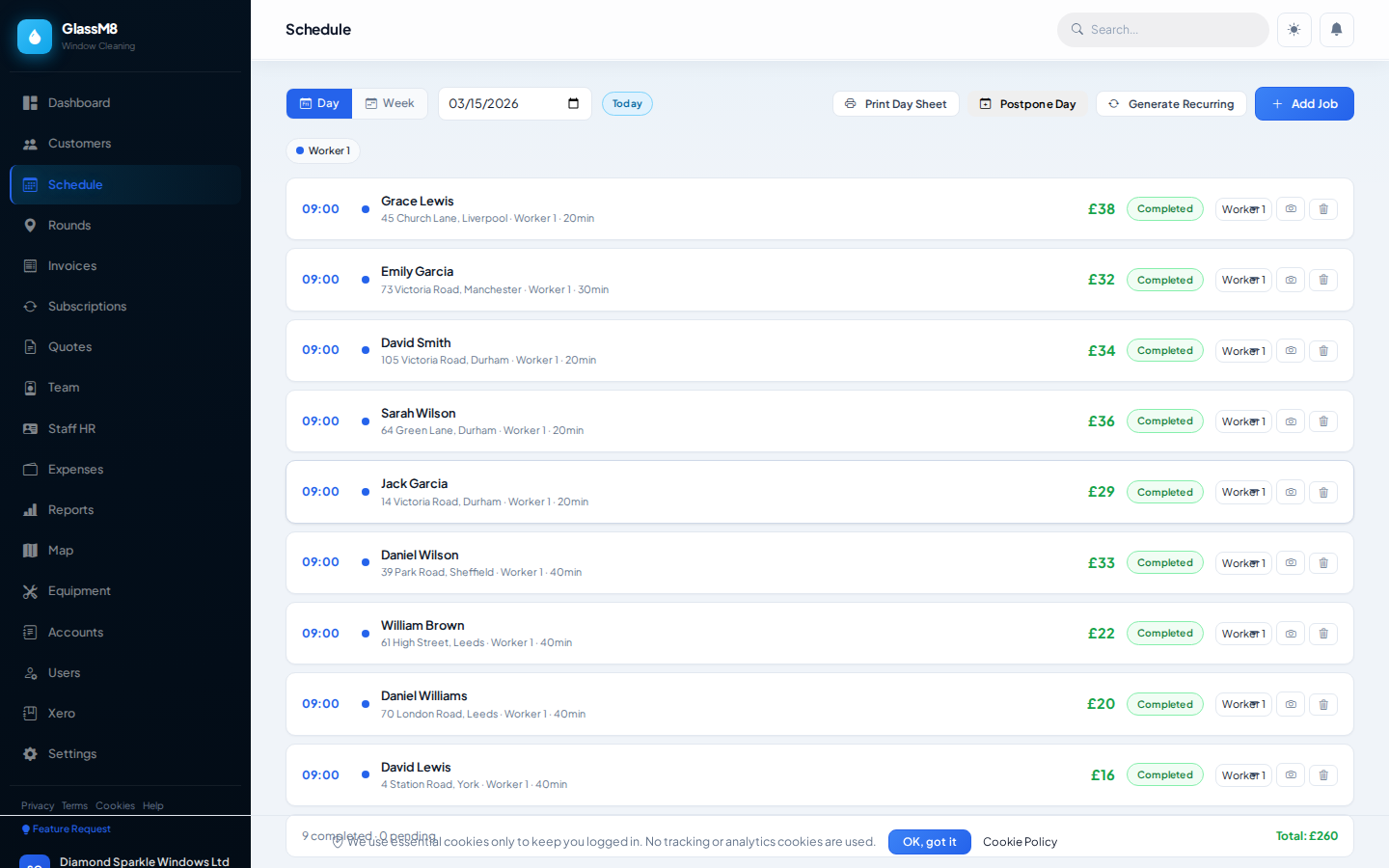Image resolution: width=1389 pixels, height=868 pixels.
Task: Click the Team sidebar icon
Action: [30, 388]
